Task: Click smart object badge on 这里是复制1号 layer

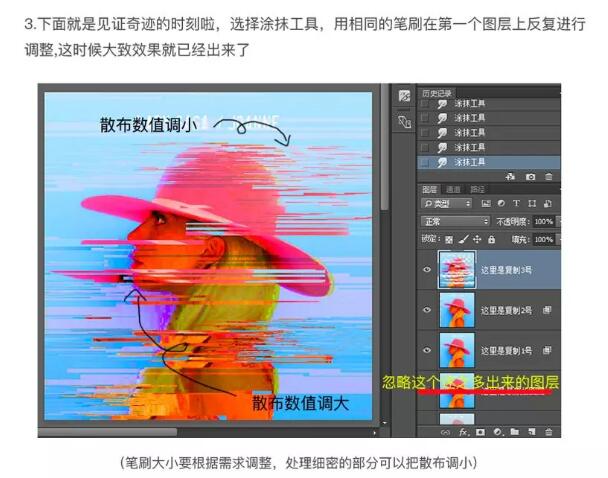Action: coord(547,351)
